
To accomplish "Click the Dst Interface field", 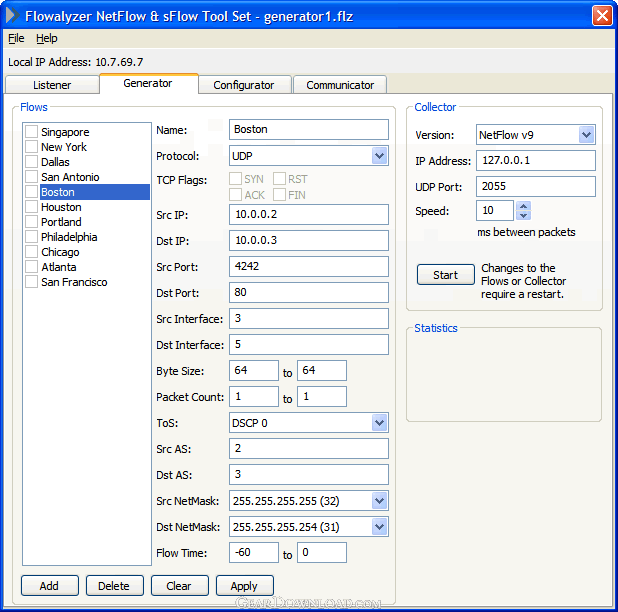I will (x=309, y=344).
